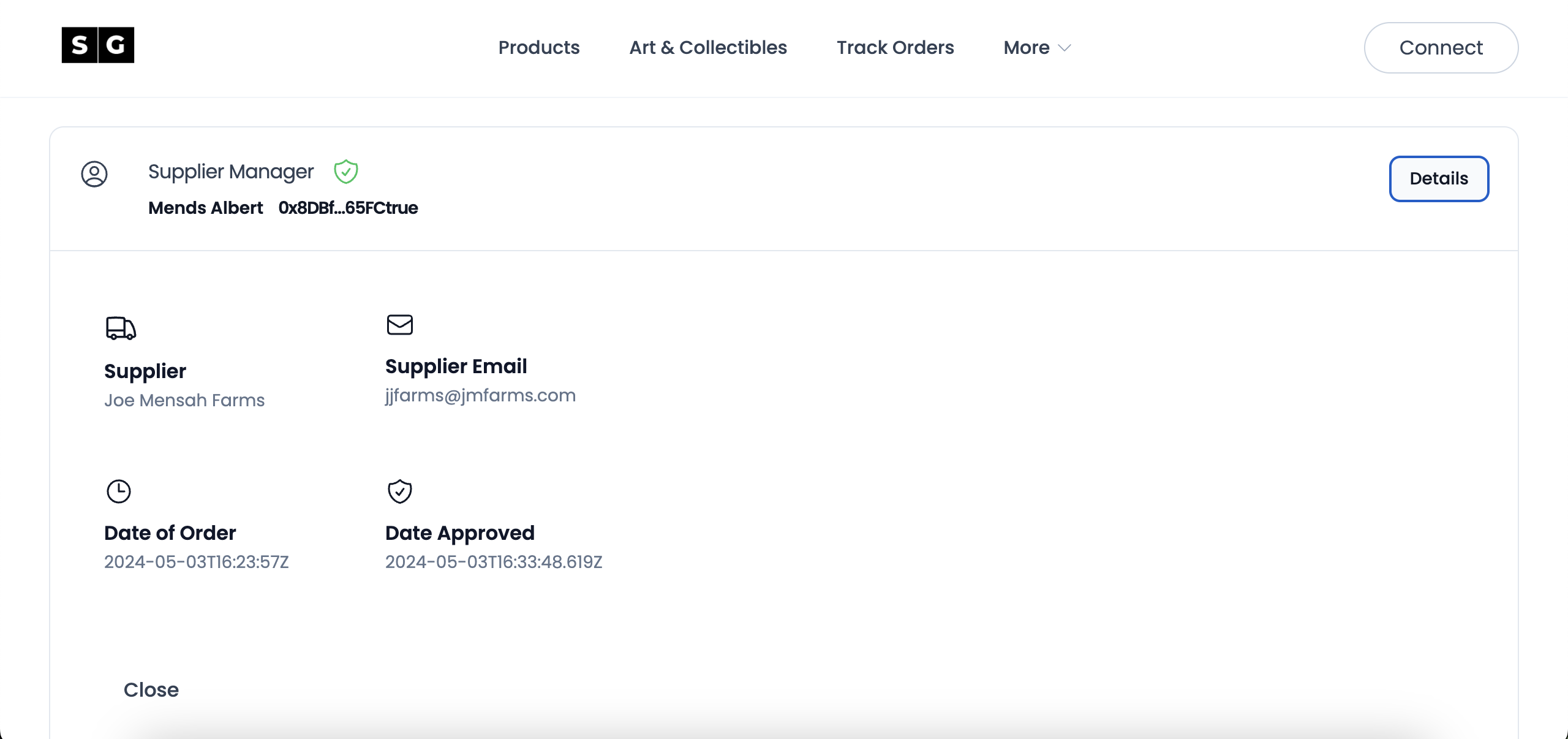Click the Supplier Manager heading

tap(231, 172)
